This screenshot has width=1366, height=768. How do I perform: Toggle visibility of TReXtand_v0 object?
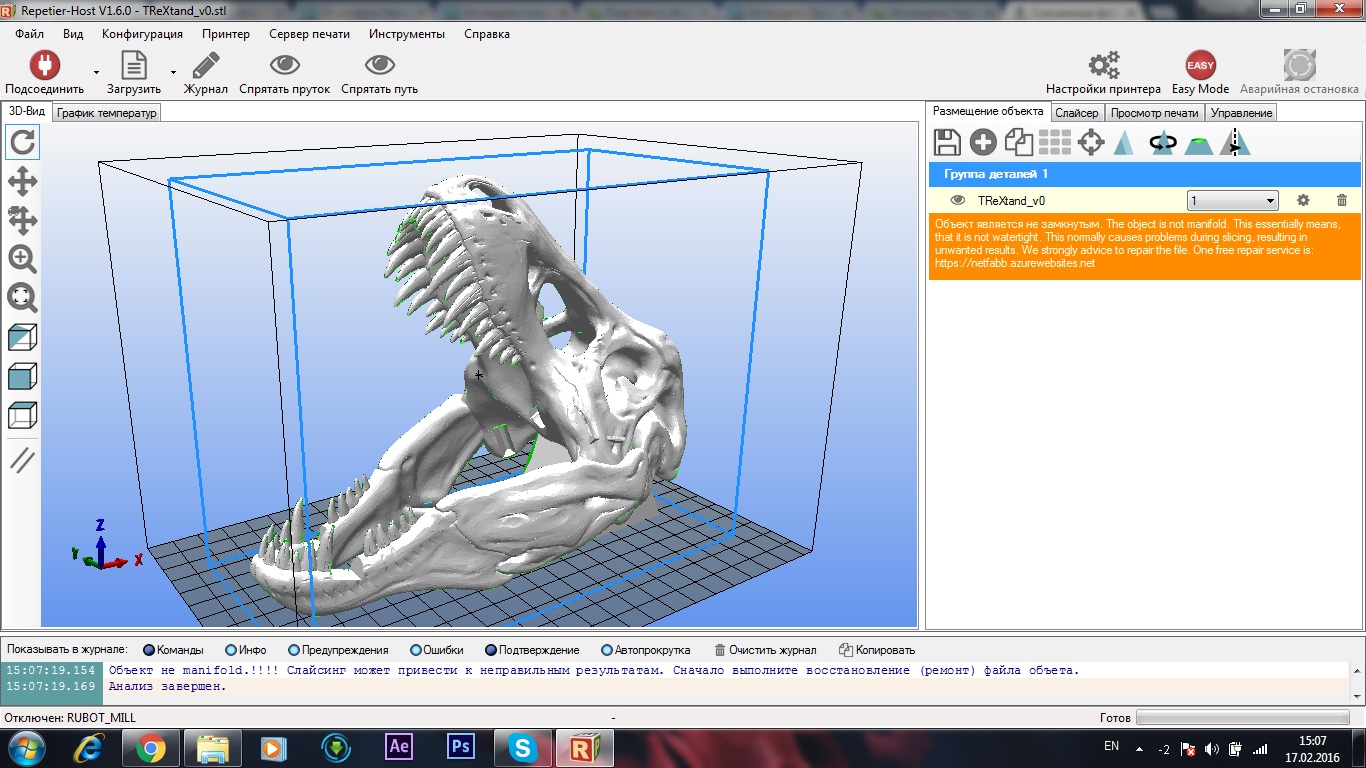pyautogui.click(x=957, y=201)
